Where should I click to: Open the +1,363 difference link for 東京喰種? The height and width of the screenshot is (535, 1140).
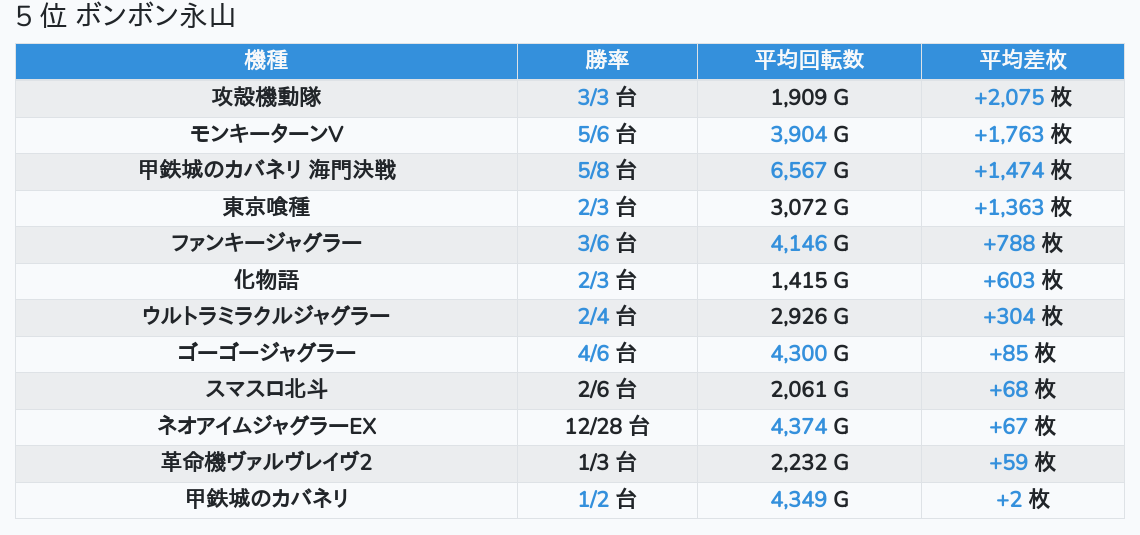pos(1008,207)
